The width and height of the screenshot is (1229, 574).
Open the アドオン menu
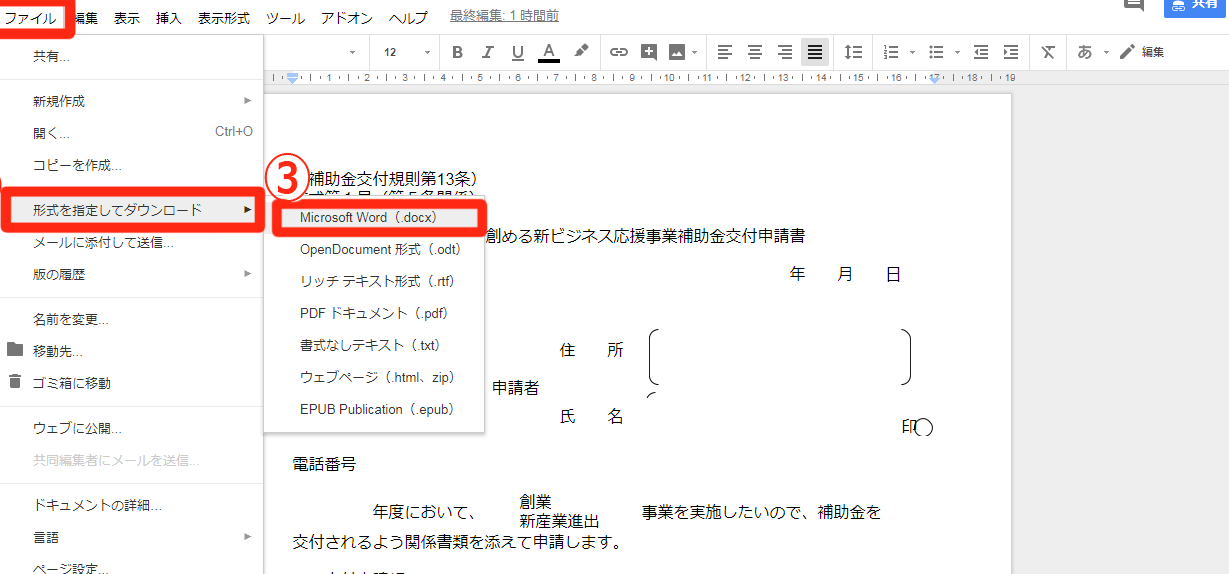pyautogui.click(x=347, y=17)
